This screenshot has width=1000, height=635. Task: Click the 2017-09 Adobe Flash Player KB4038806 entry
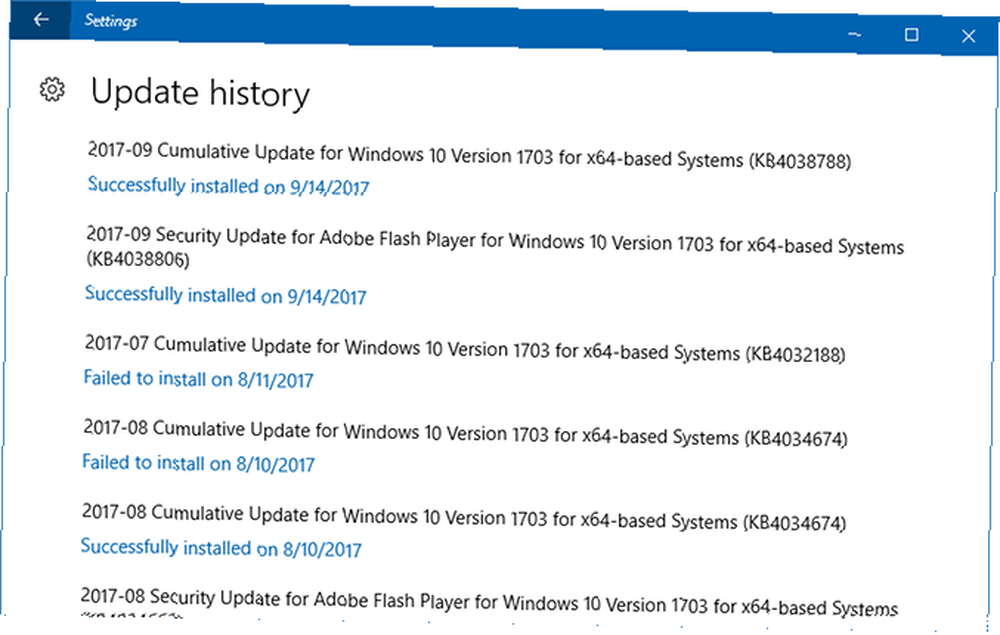(x=495, y=247)
